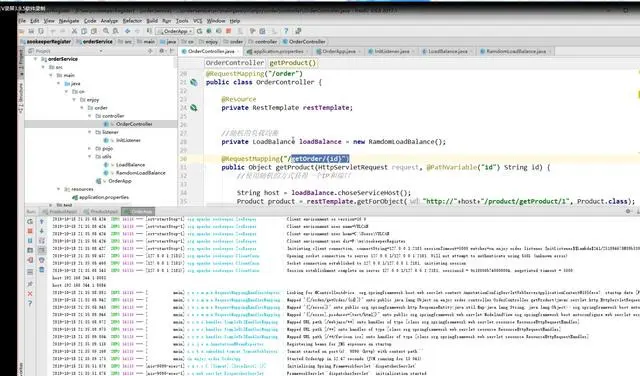
Task: Click zookeeperRegister in navigation bar
Action: pos(46,42)
